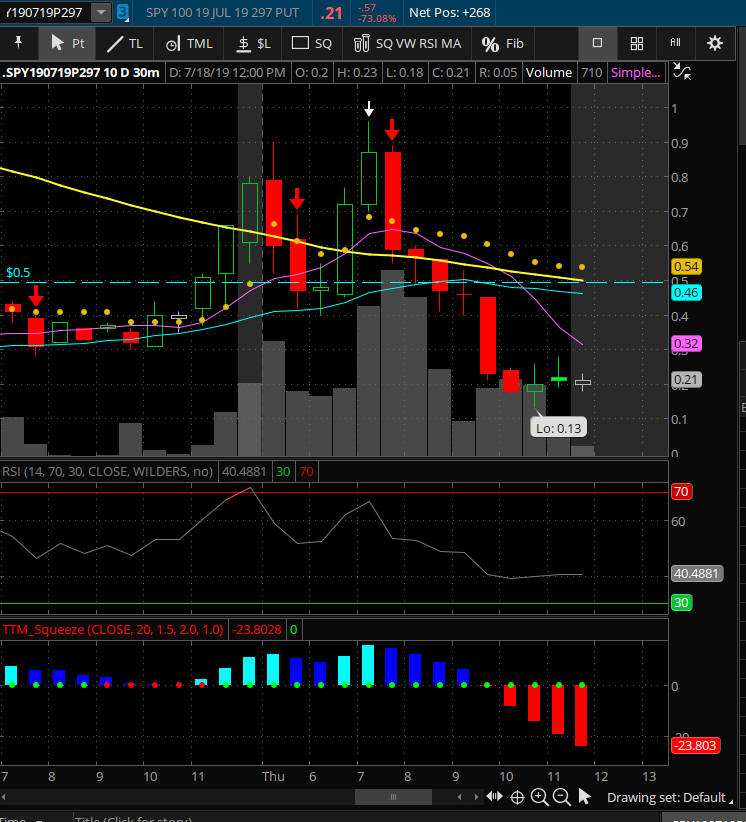Image resolution: width=746 pixels, height=822 pixels.
Task: Select the Trendline (TL) tool
Action: point(125,44)
